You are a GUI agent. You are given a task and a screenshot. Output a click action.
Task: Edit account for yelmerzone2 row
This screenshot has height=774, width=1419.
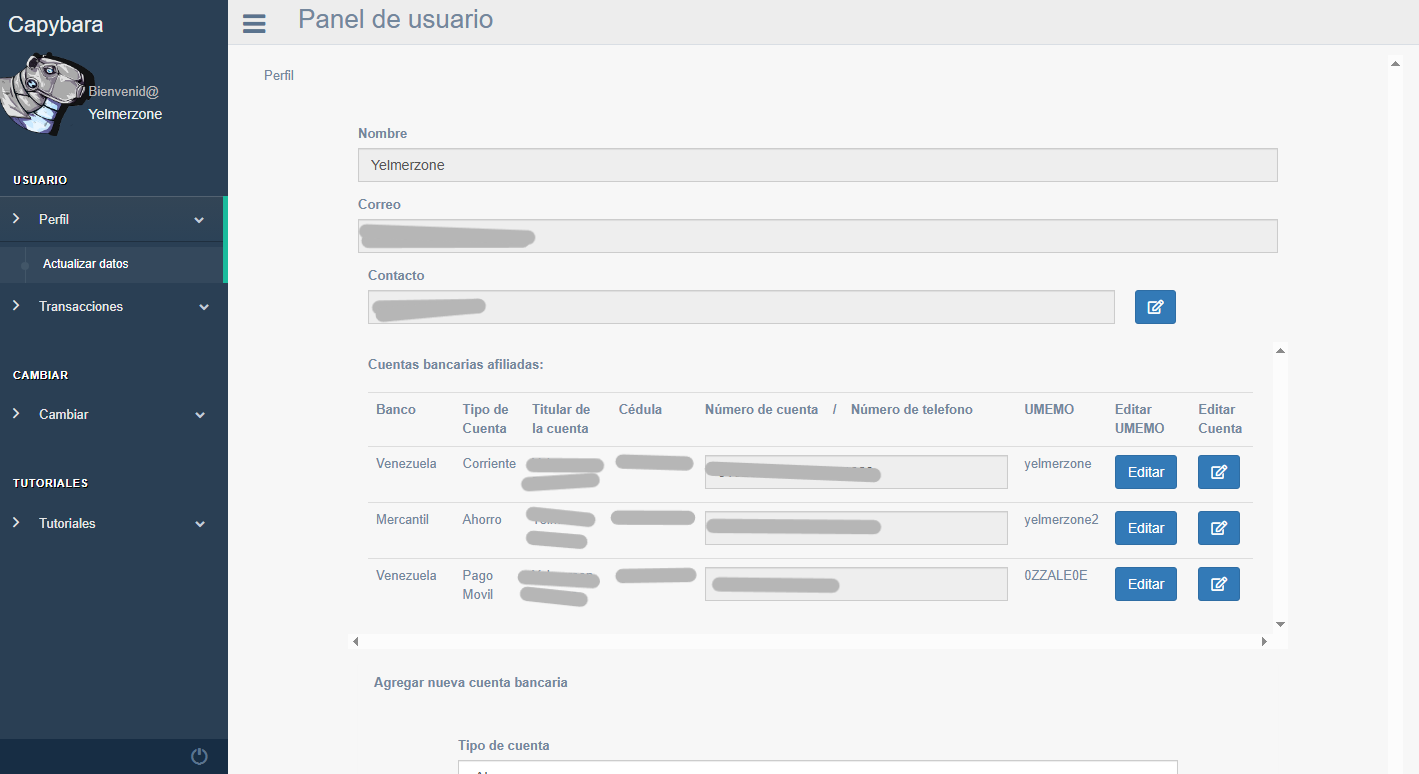point(1218,528)
